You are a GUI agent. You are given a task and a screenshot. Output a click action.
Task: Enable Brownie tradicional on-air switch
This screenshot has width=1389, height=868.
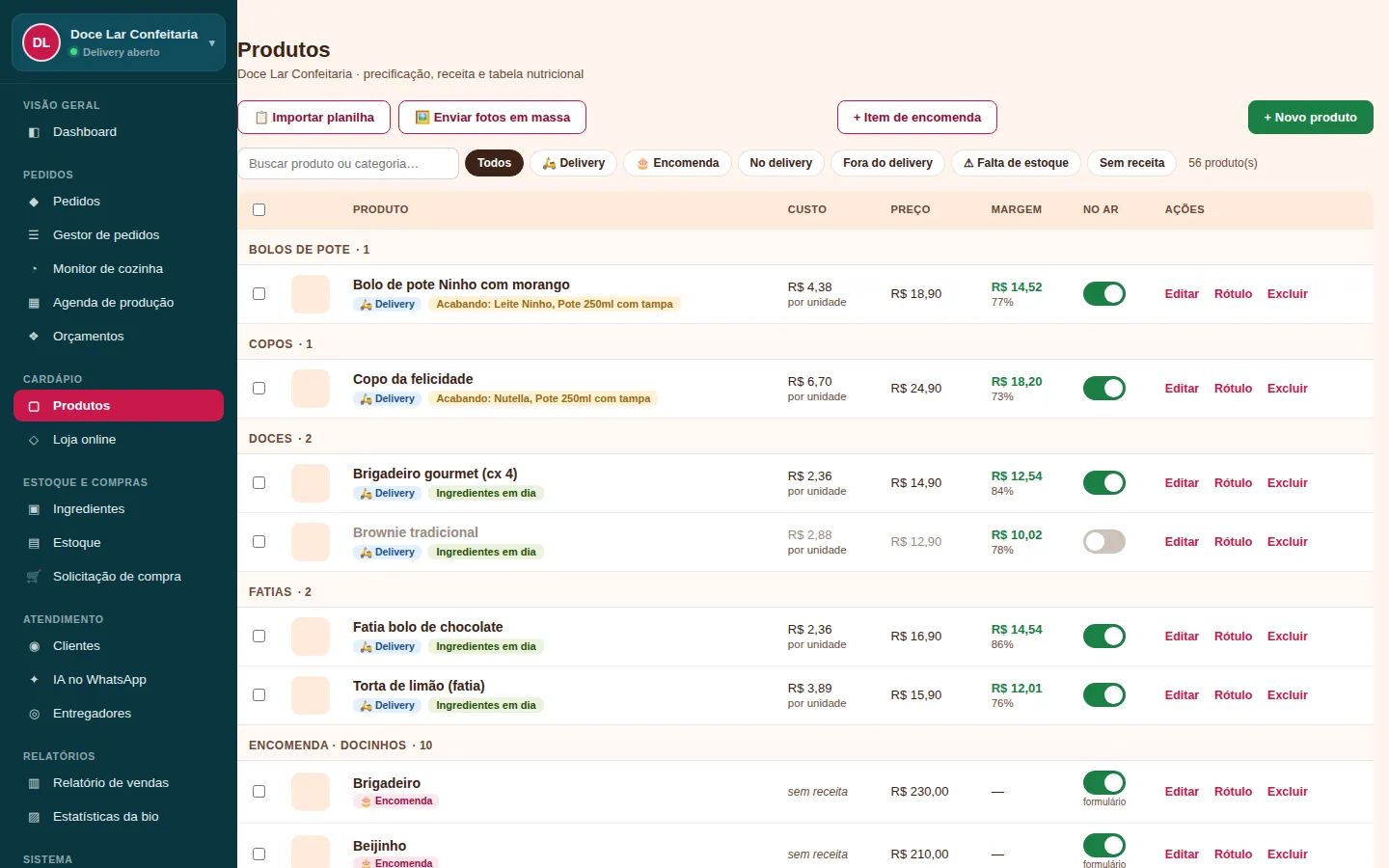(x=1104, y=542)
